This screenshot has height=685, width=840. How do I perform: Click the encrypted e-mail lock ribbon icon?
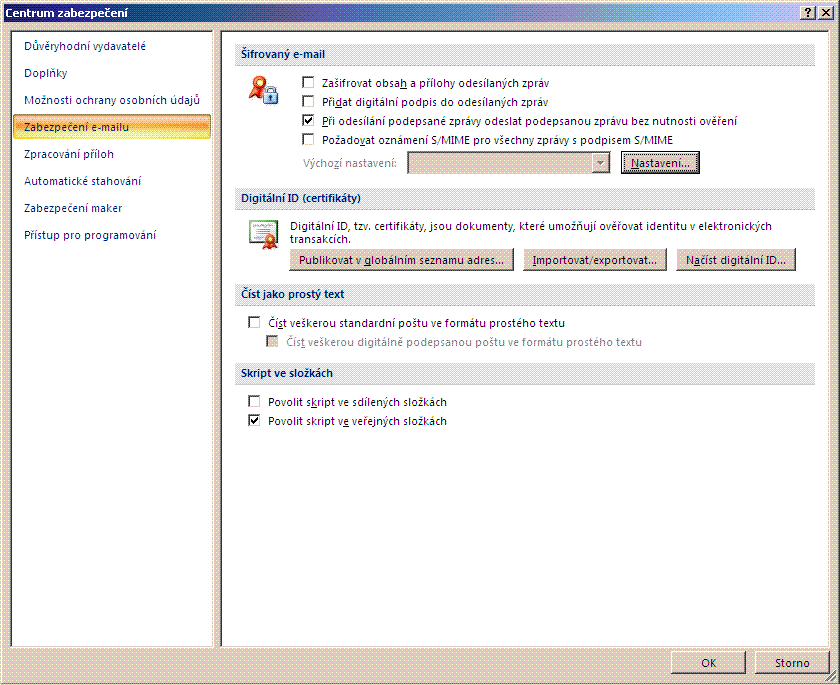[x=264, y=91]
